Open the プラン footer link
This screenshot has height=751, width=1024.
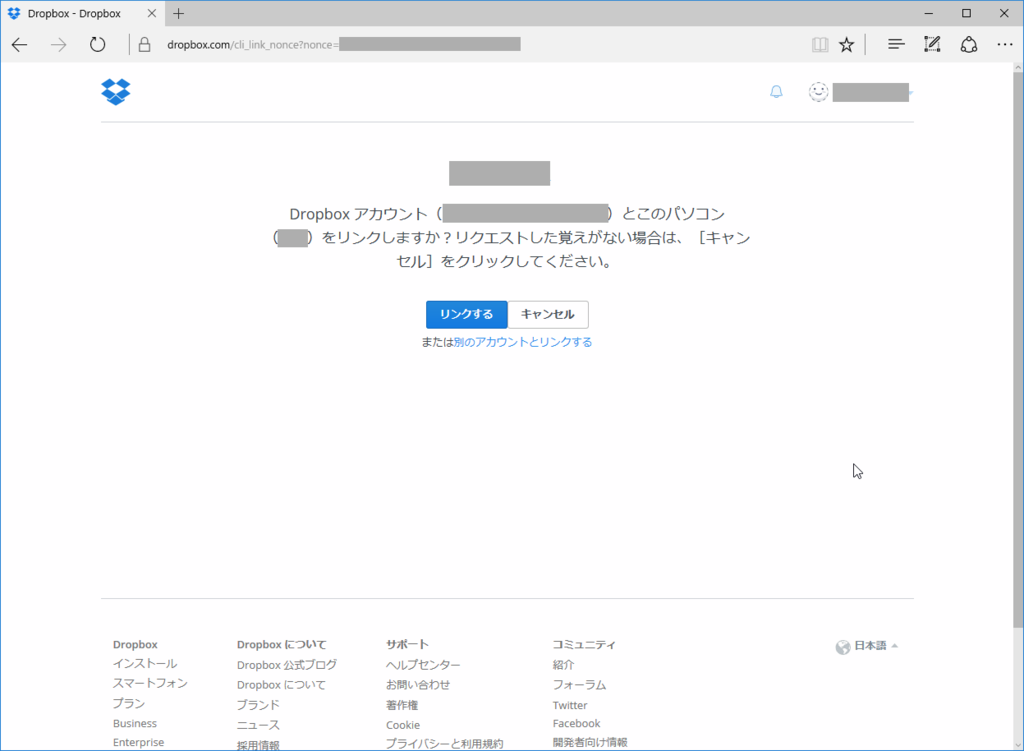129,703
